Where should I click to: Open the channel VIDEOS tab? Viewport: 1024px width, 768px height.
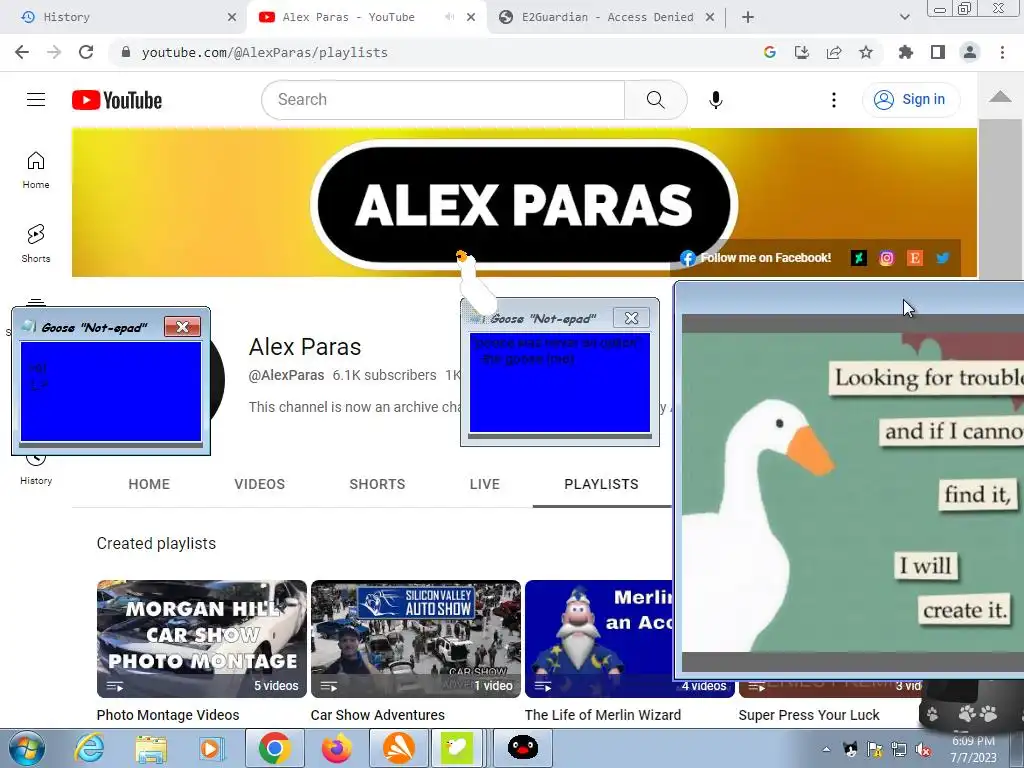[259, 484]
